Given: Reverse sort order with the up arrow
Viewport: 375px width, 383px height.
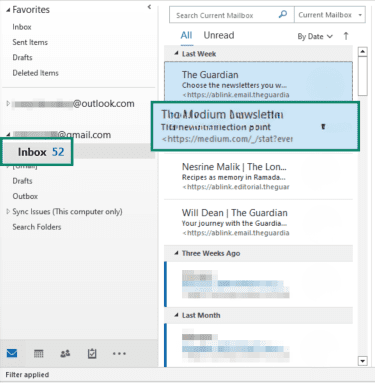Looking at the screenshot, I should click(x=346, y=36).
